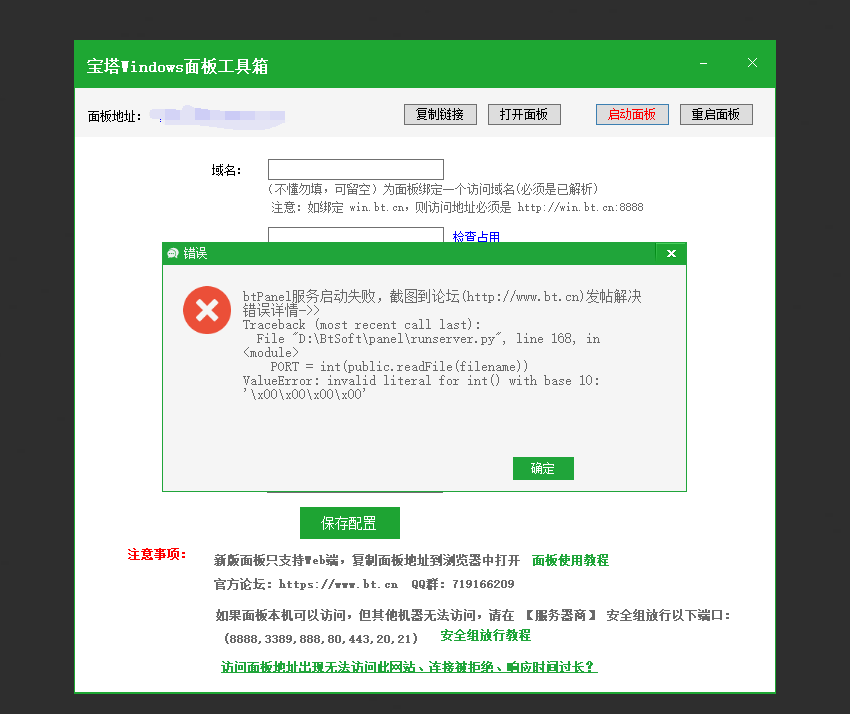Save settings with 保存配置
This screenshot has height=714, width=850.
pos(350,523)
